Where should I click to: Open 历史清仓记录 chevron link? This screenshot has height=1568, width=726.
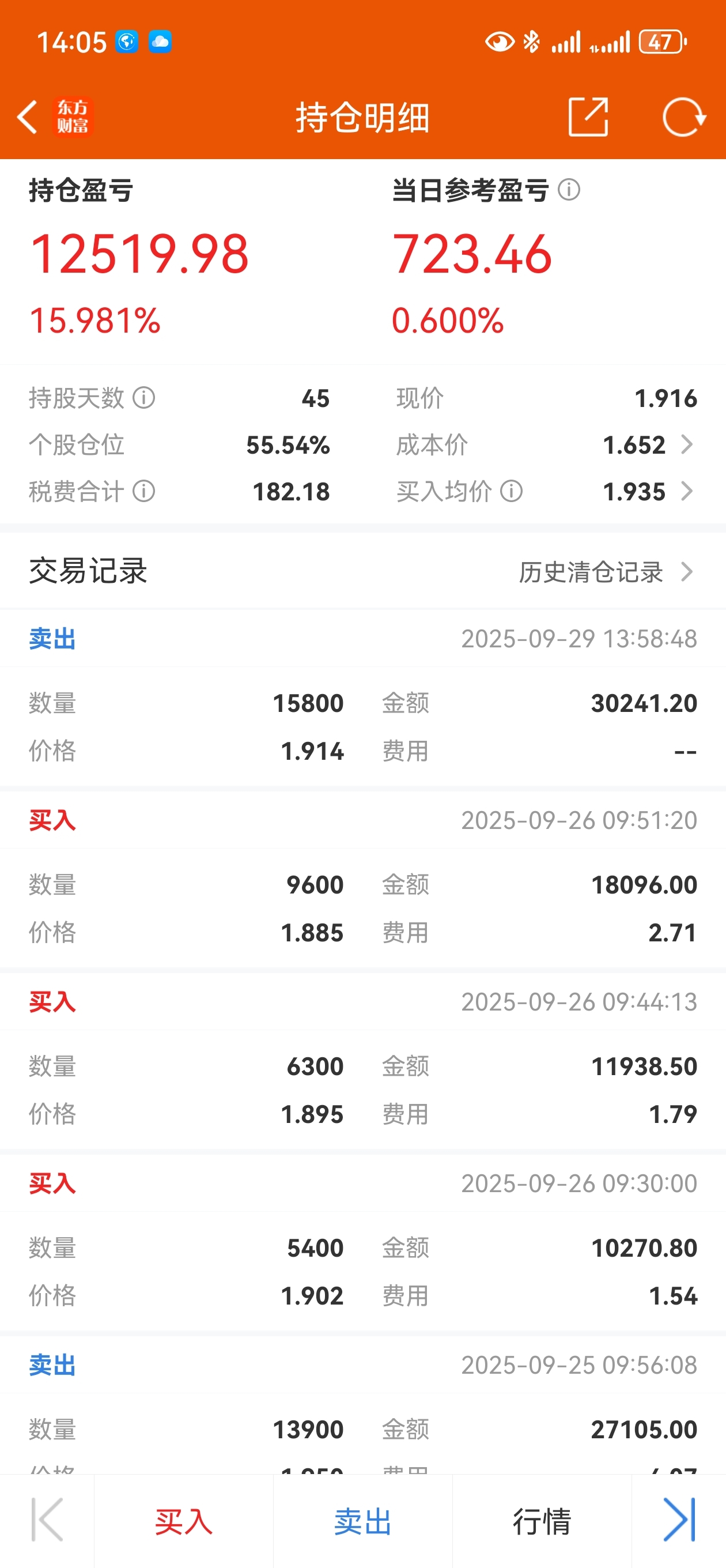point(606,572)
